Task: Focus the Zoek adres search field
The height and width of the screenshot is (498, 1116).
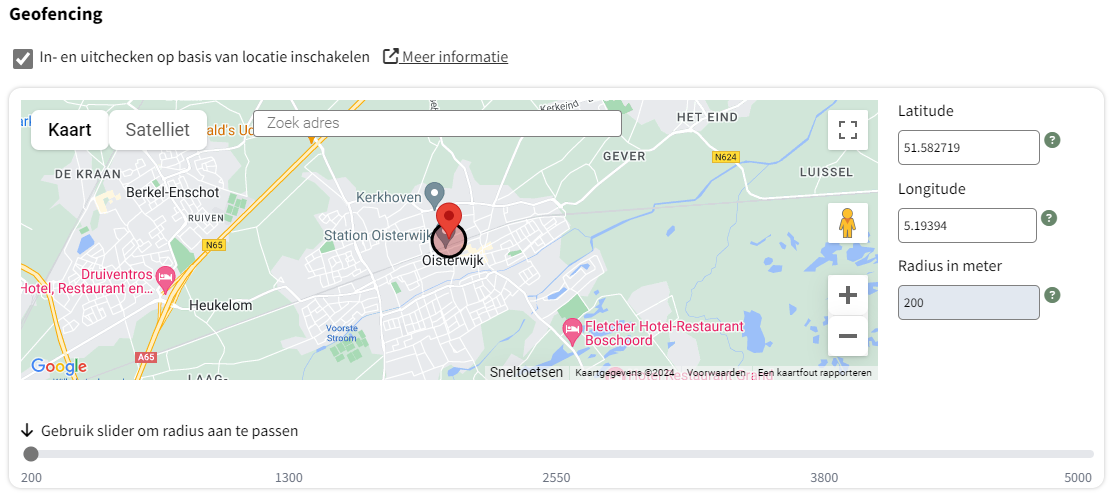Action: click(438, 123)
